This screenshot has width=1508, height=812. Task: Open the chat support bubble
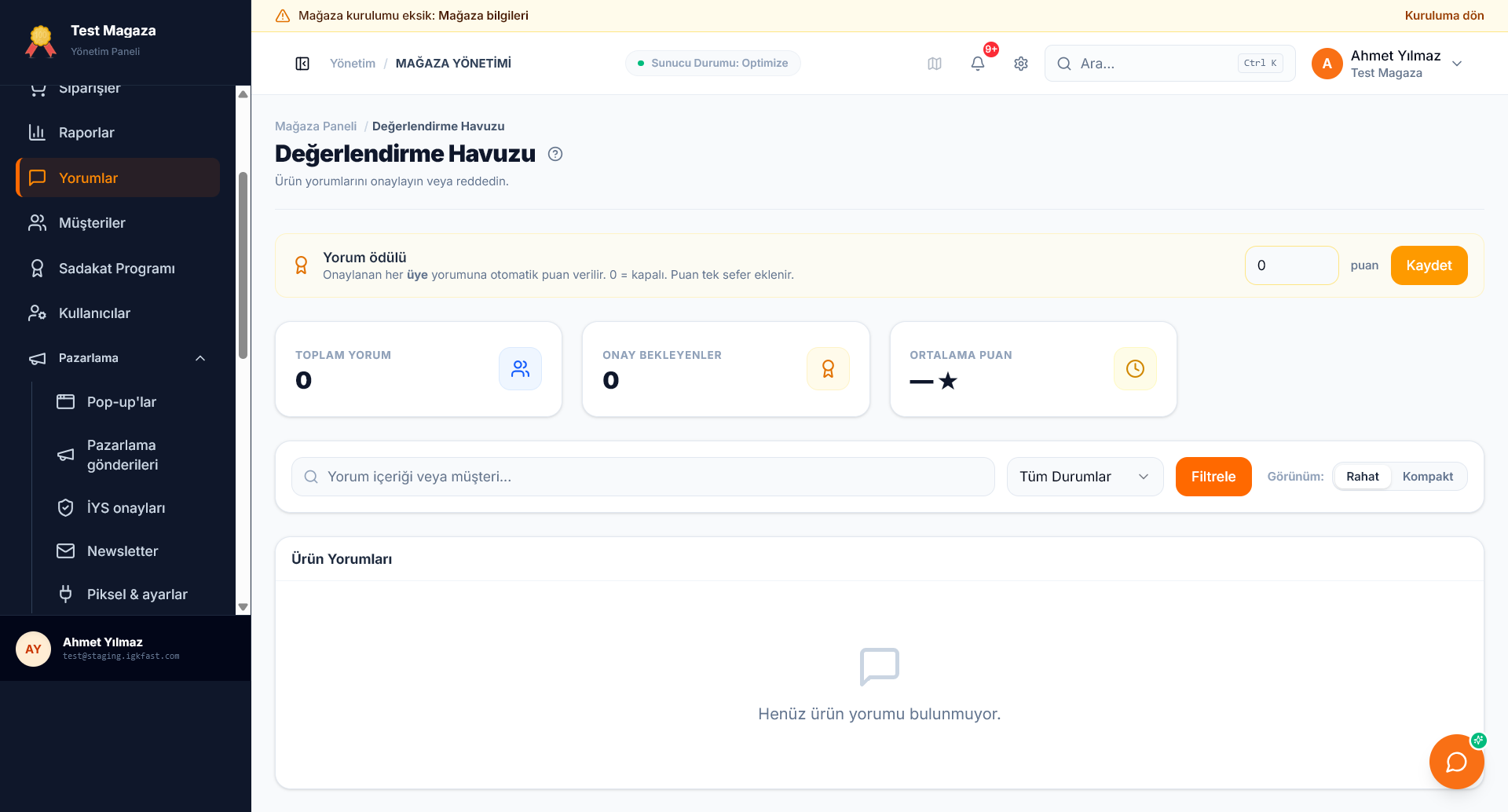pyautogui.click(x=1457, y=762)
